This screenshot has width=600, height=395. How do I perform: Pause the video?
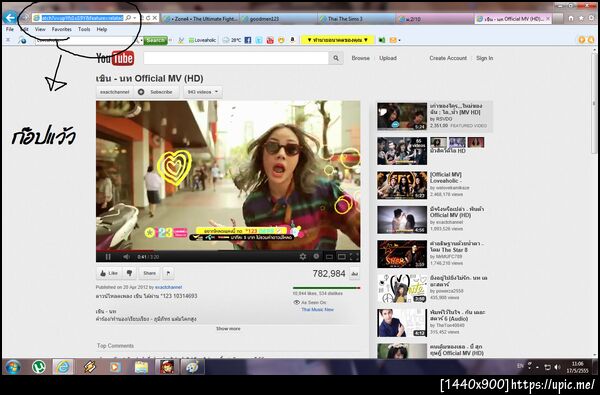click(108, 257)
